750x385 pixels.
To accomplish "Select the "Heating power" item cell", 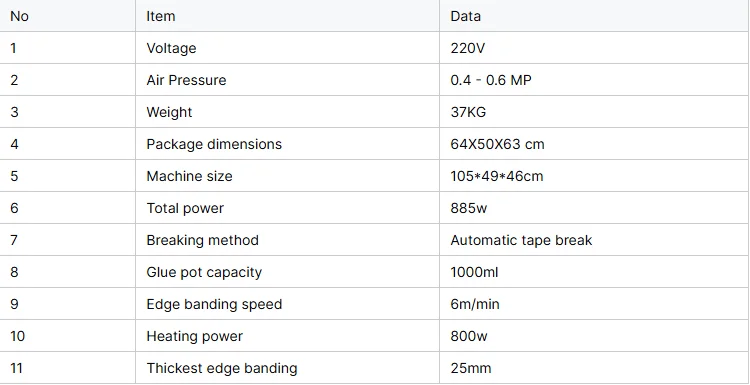I will [287, 336].
